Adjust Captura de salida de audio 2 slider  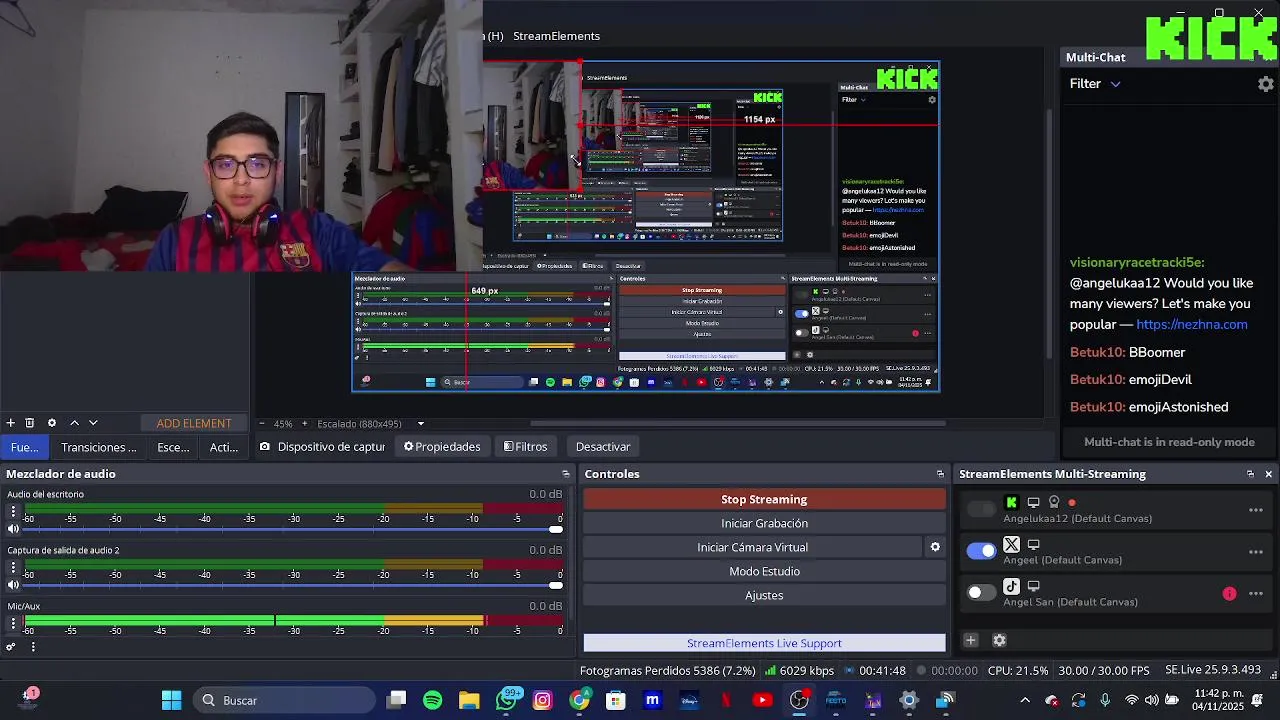pos(290,585)
